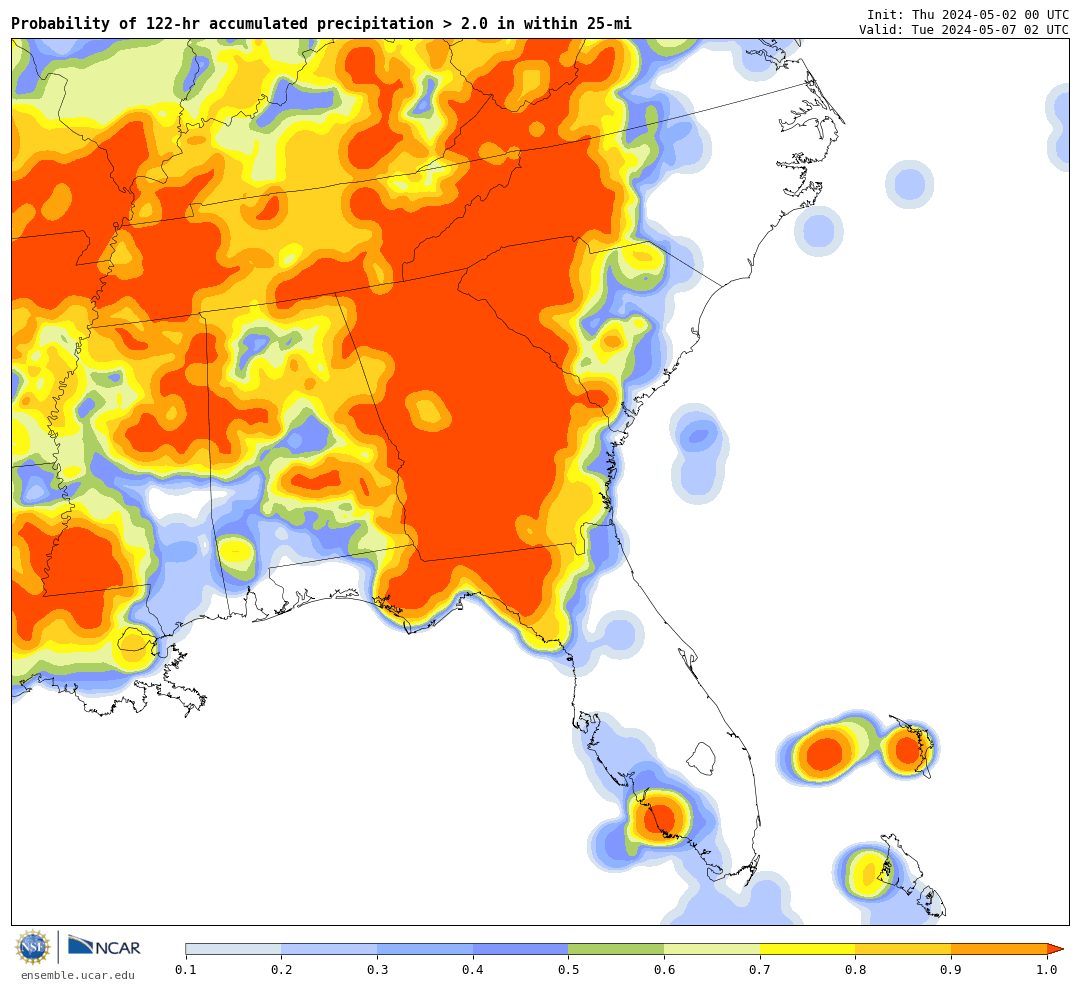Click the 0.2 colorbar tick label
This screenshot has height=988, width=1080.
282,969
